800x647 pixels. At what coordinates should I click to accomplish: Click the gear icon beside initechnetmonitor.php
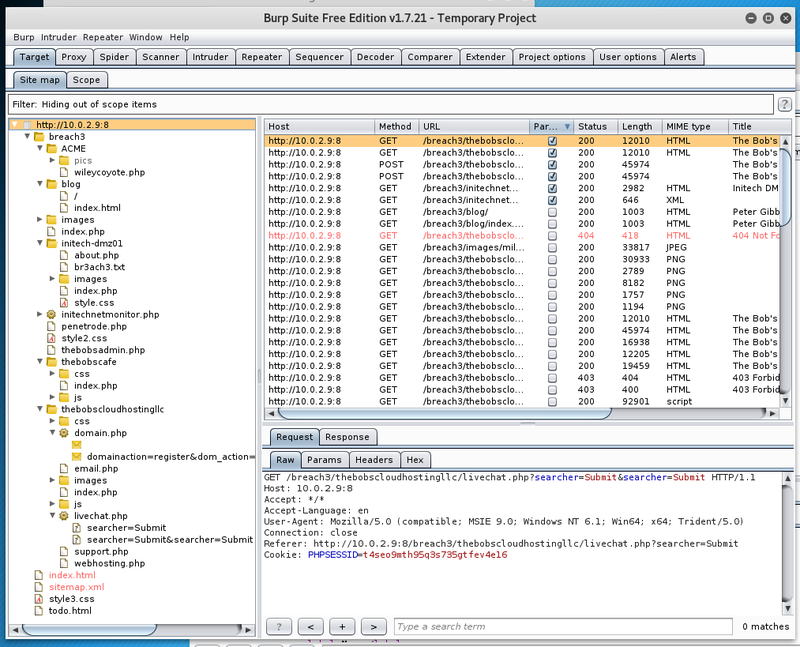52,314
